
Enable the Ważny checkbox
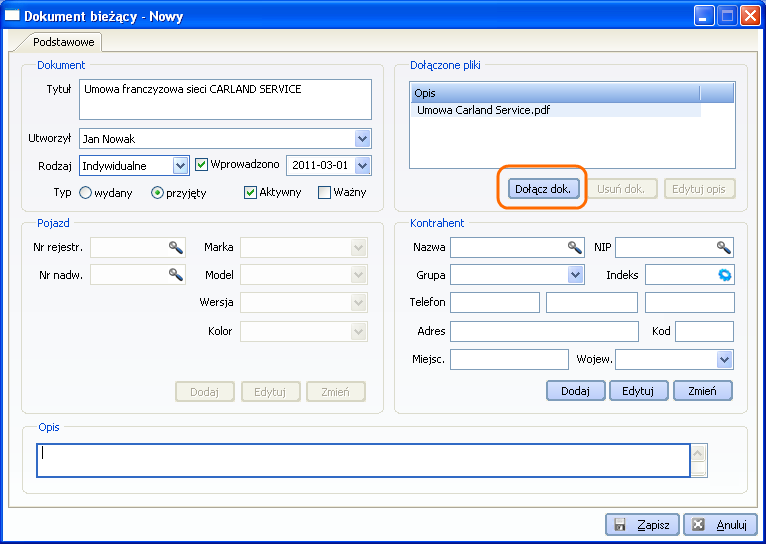324,192
